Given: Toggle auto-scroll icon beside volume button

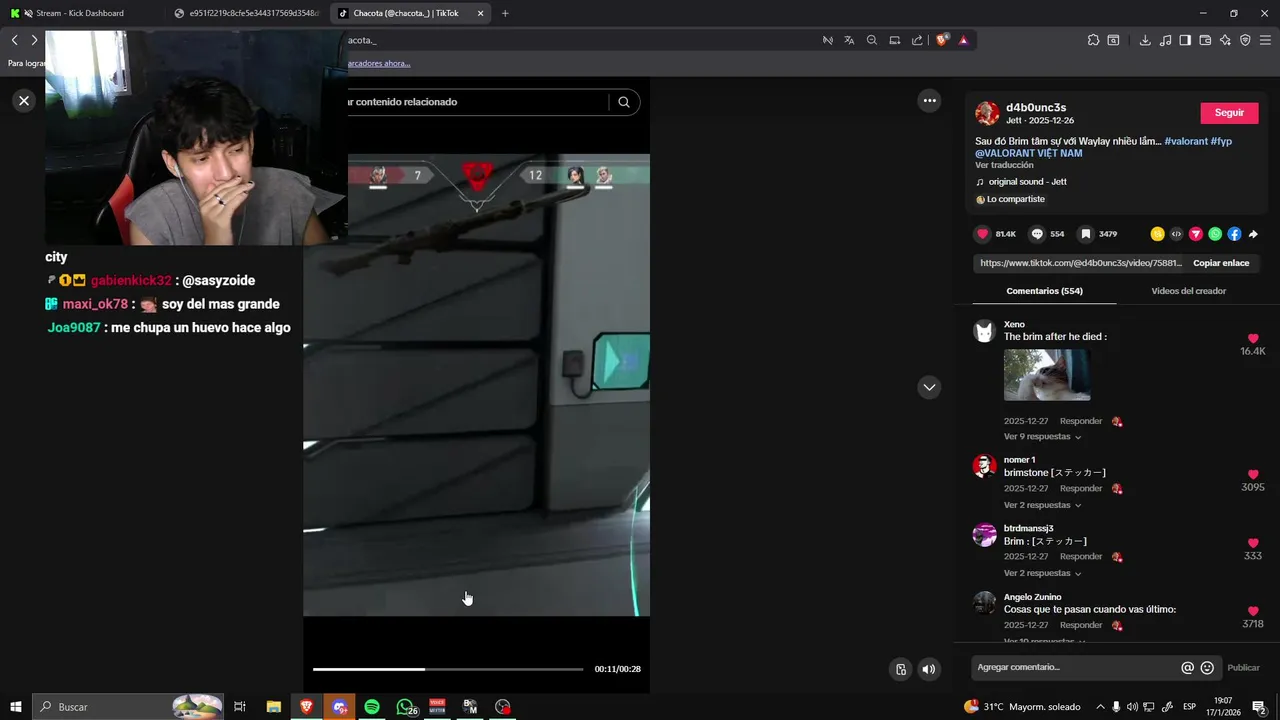Looking at the screenshot, I should click(x=901, y=669).
